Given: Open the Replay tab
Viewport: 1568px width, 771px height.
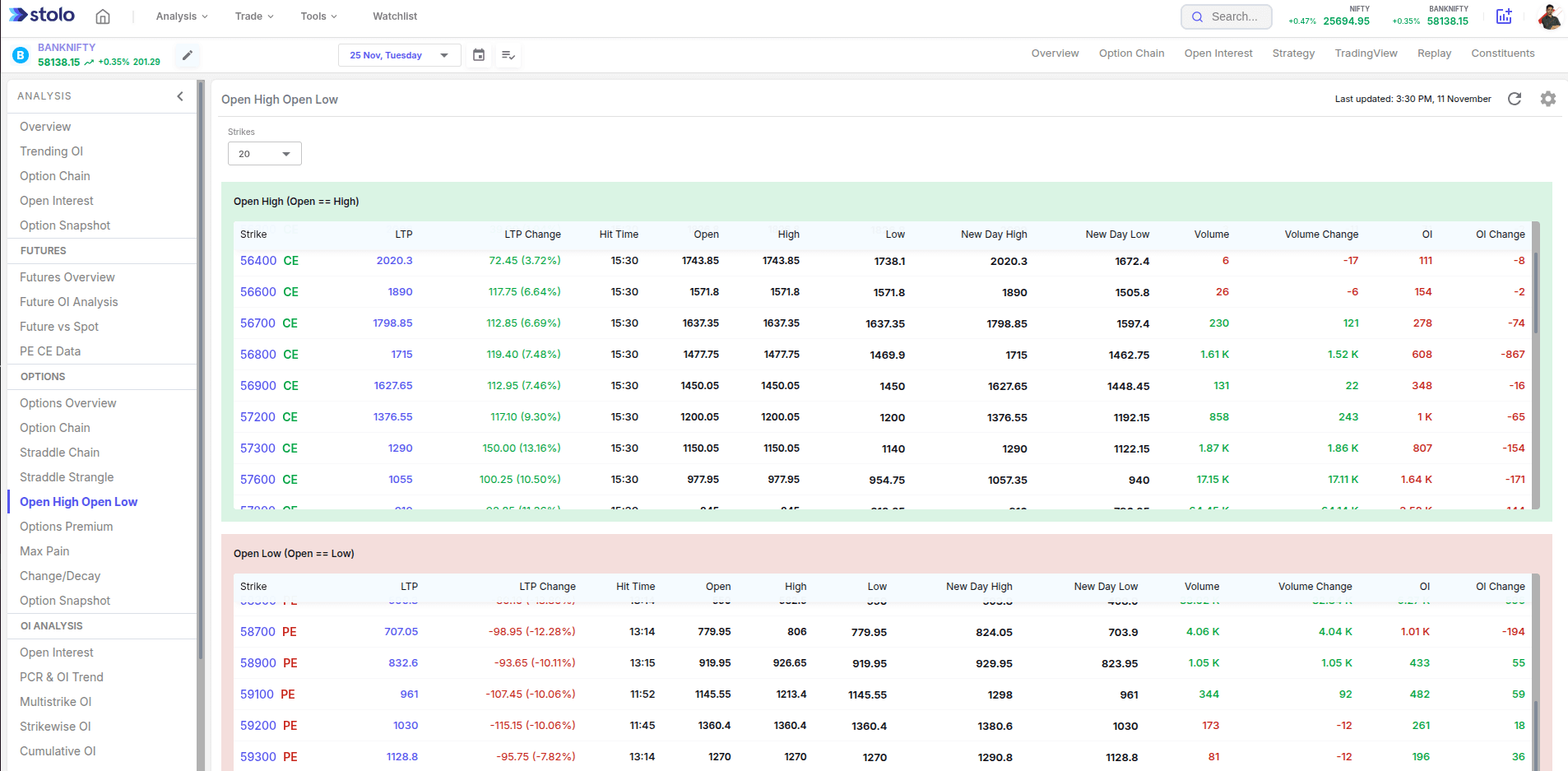Looking at the screenshot, I should pyautogui.click(x=1434, y=53).
